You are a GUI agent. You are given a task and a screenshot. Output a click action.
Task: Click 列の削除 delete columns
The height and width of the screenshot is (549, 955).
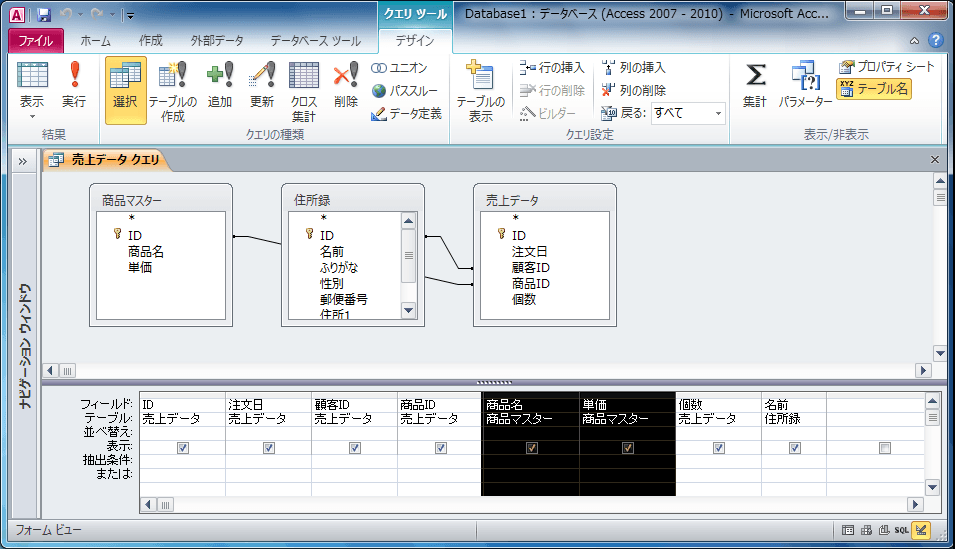click(633, 90)
